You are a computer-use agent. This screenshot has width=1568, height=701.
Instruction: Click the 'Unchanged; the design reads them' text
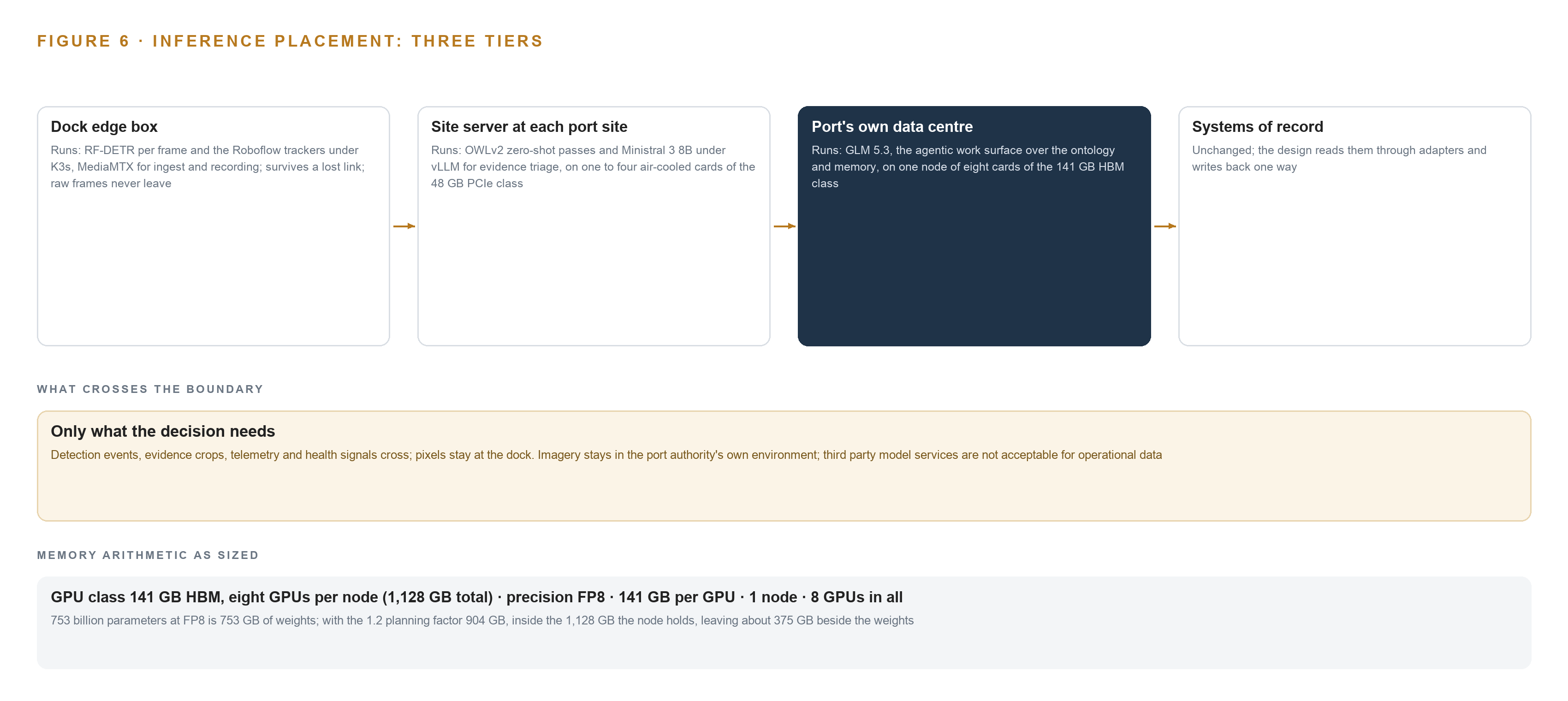(x=1338, y=158)
